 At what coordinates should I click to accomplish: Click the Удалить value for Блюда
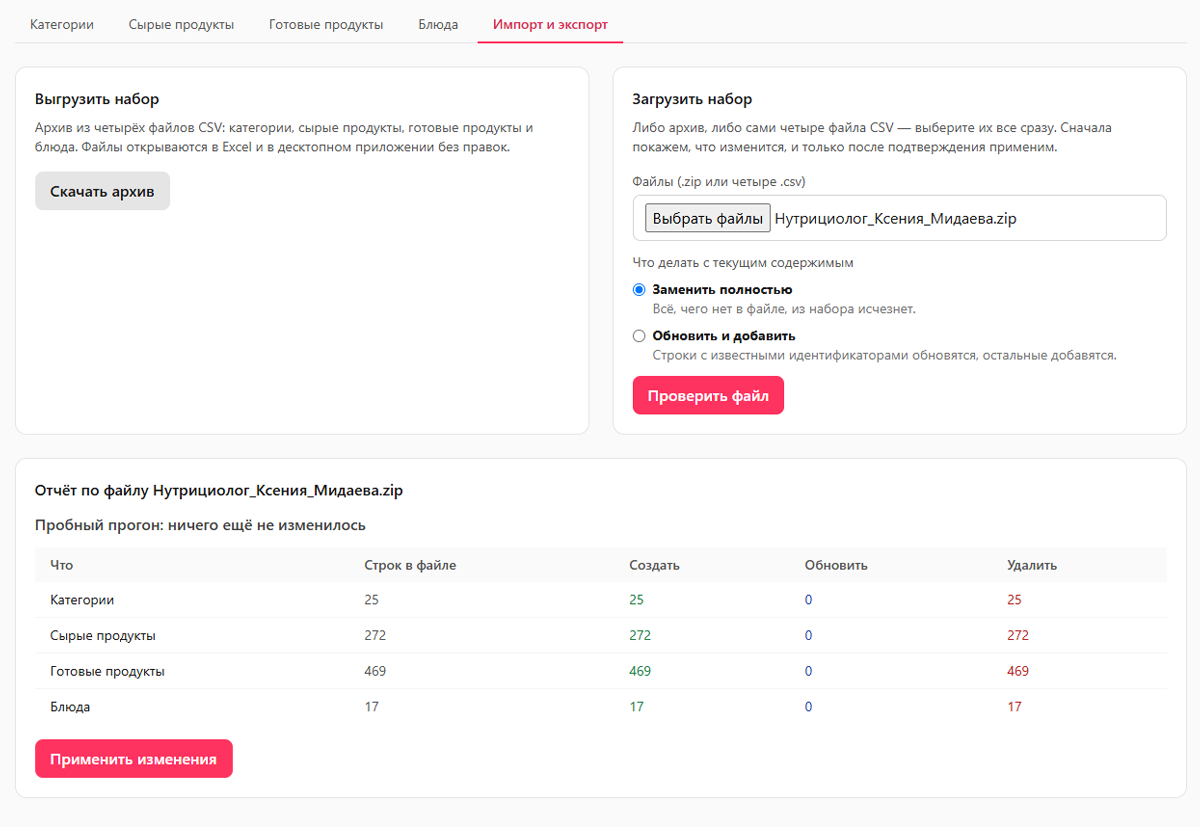coord(1015,706)
